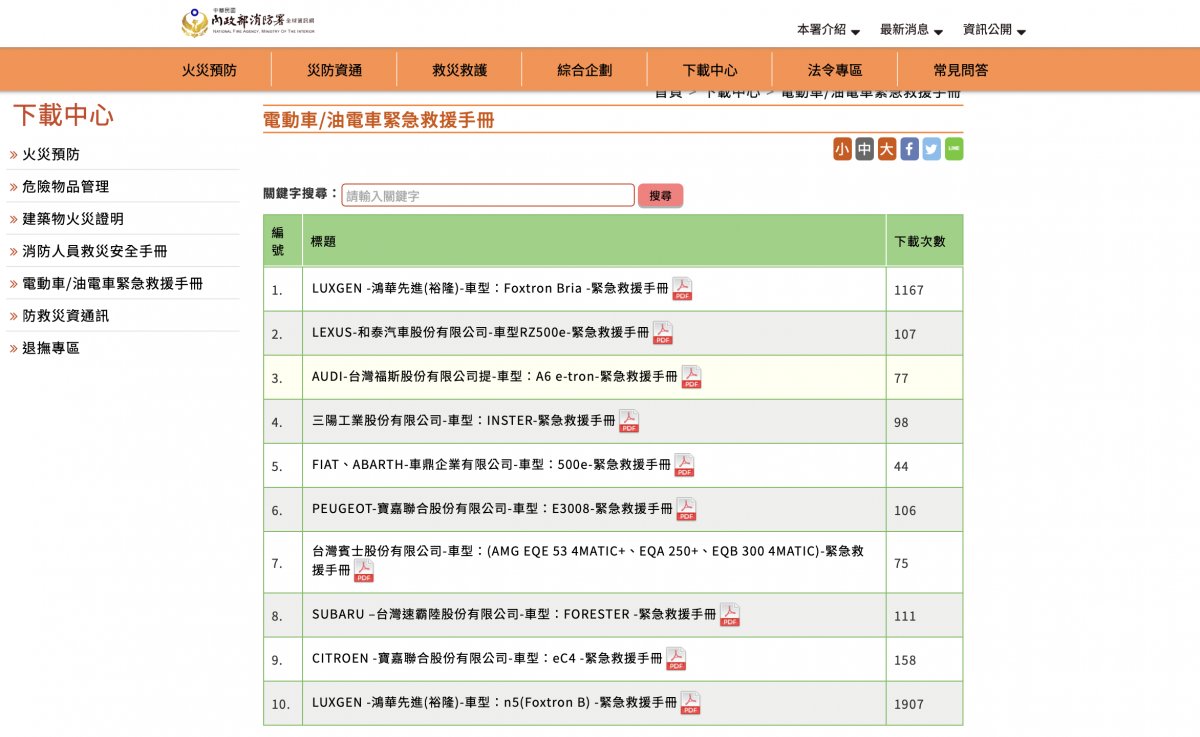Open the CITROEN eC4 manual PDF icon
Image resolution: width=1200 pixels, height=737 pixels.
coord(676,658)
